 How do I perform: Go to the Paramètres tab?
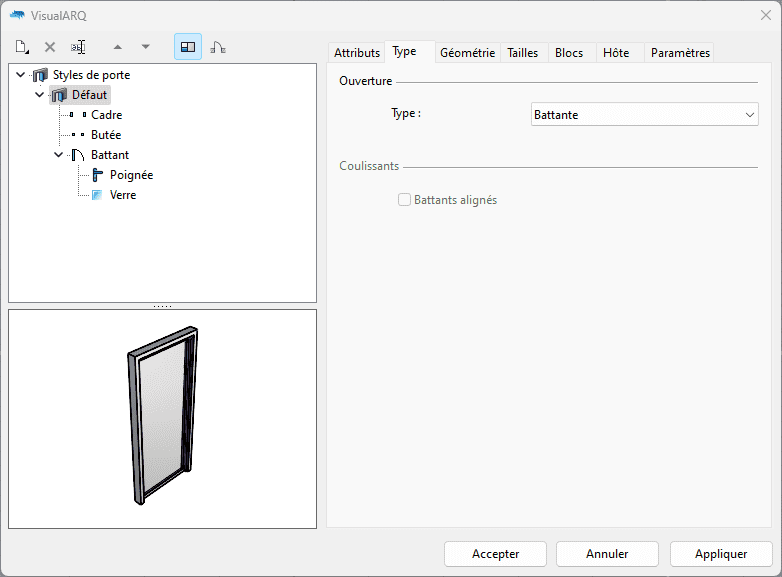pyautogui.click(x=680, y=53)
